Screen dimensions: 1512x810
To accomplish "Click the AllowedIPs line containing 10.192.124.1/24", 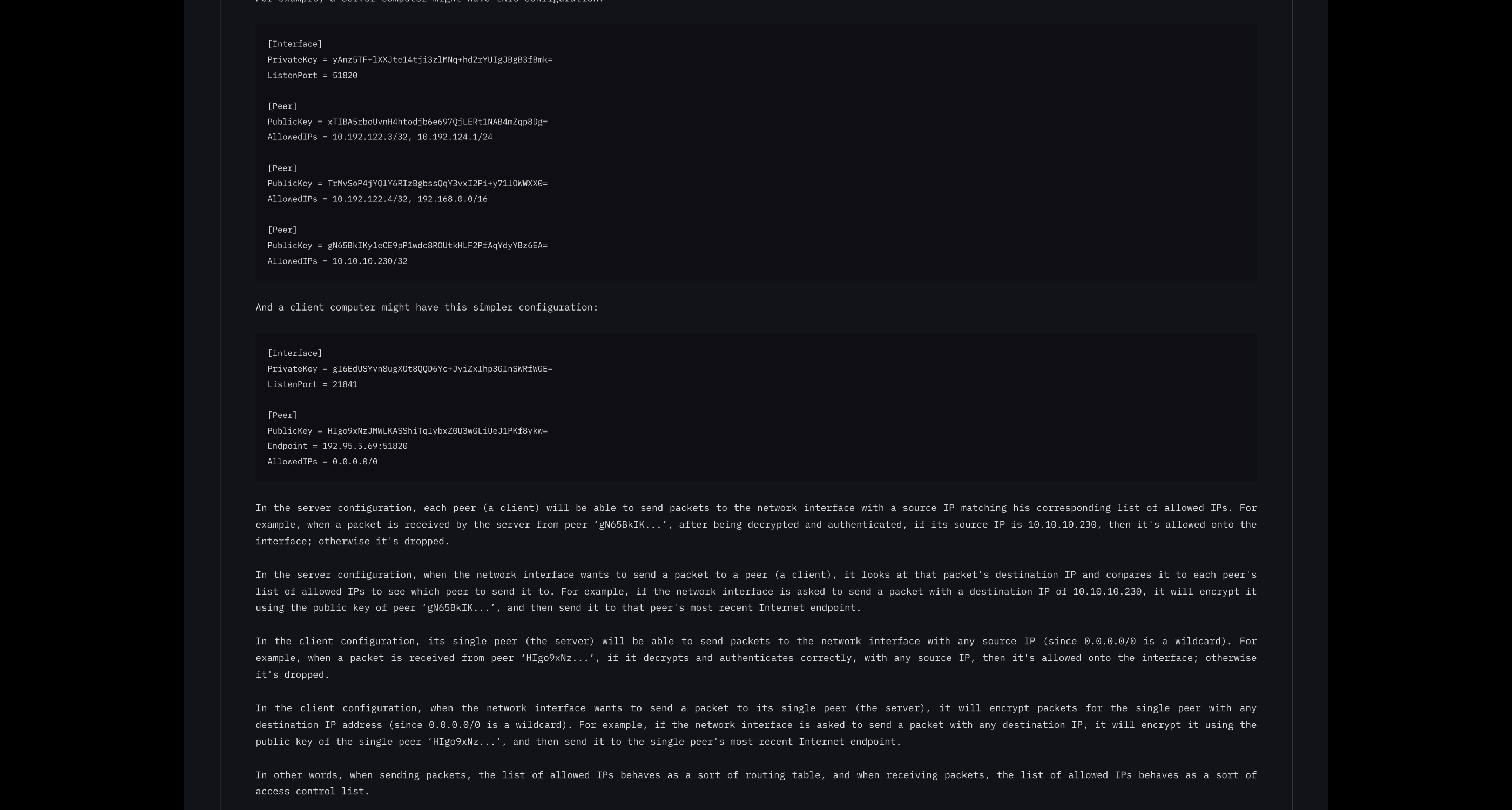I will 380,137.
